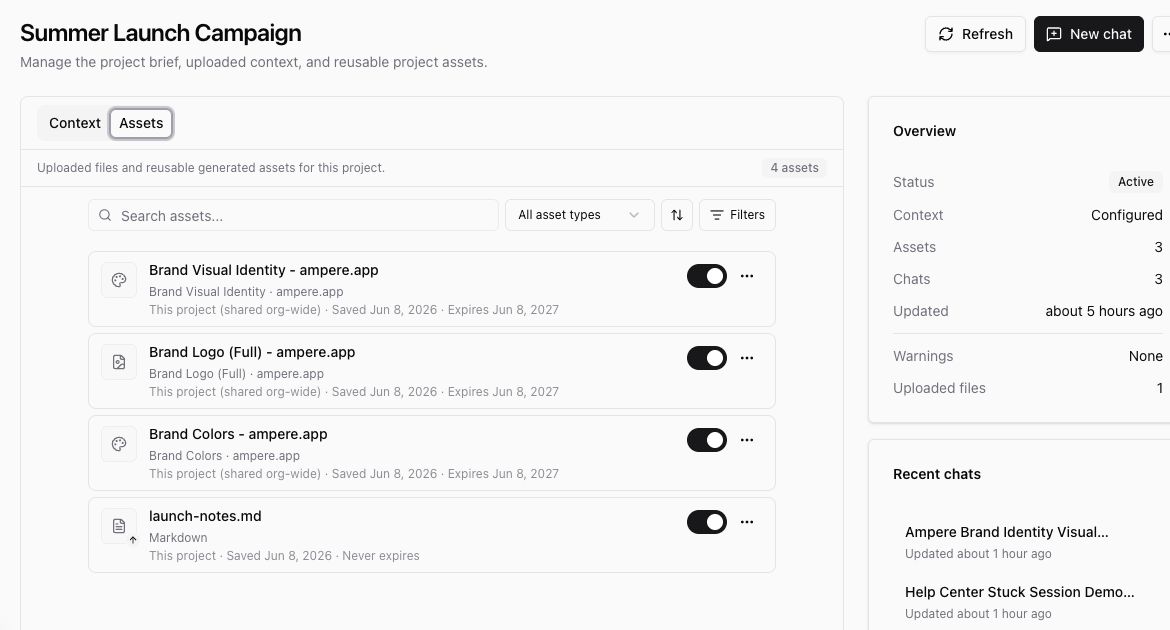Click the sort order arrows icon
Screen dimensions: 1170x630
coord(677,215)
